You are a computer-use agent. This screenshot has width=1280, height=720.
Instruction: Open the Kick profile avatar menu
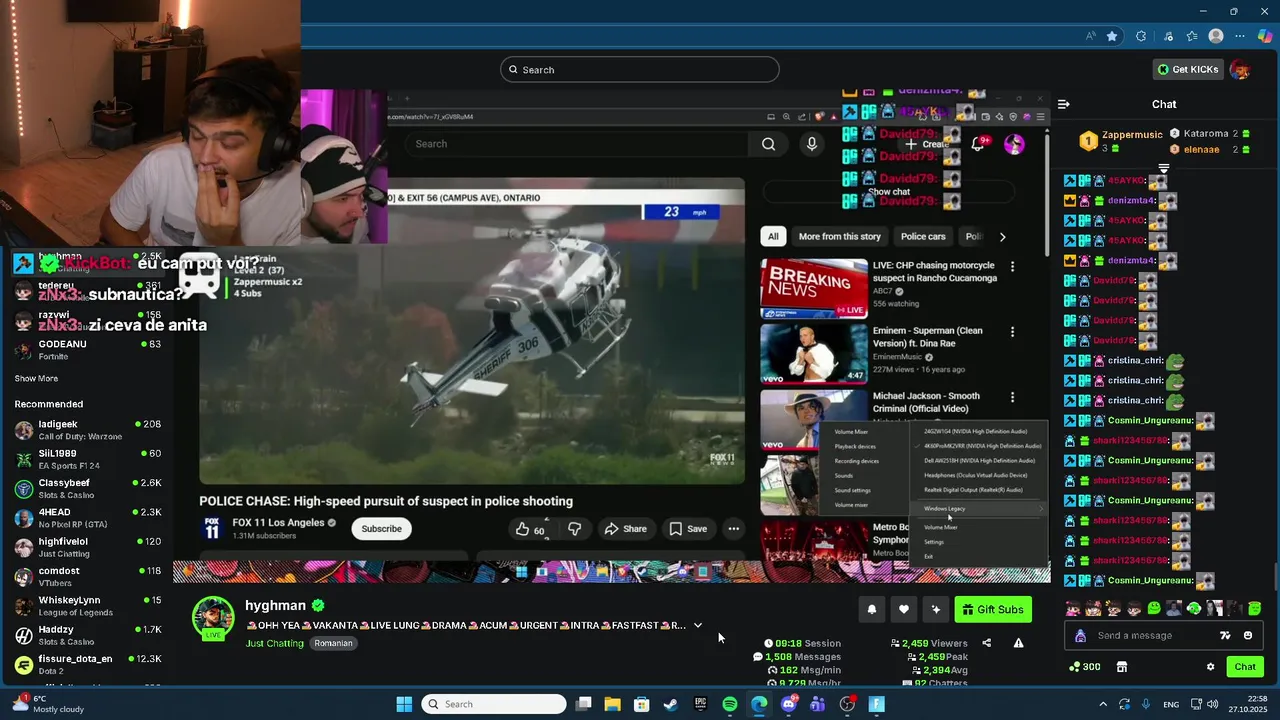(x=1240, y=70)
